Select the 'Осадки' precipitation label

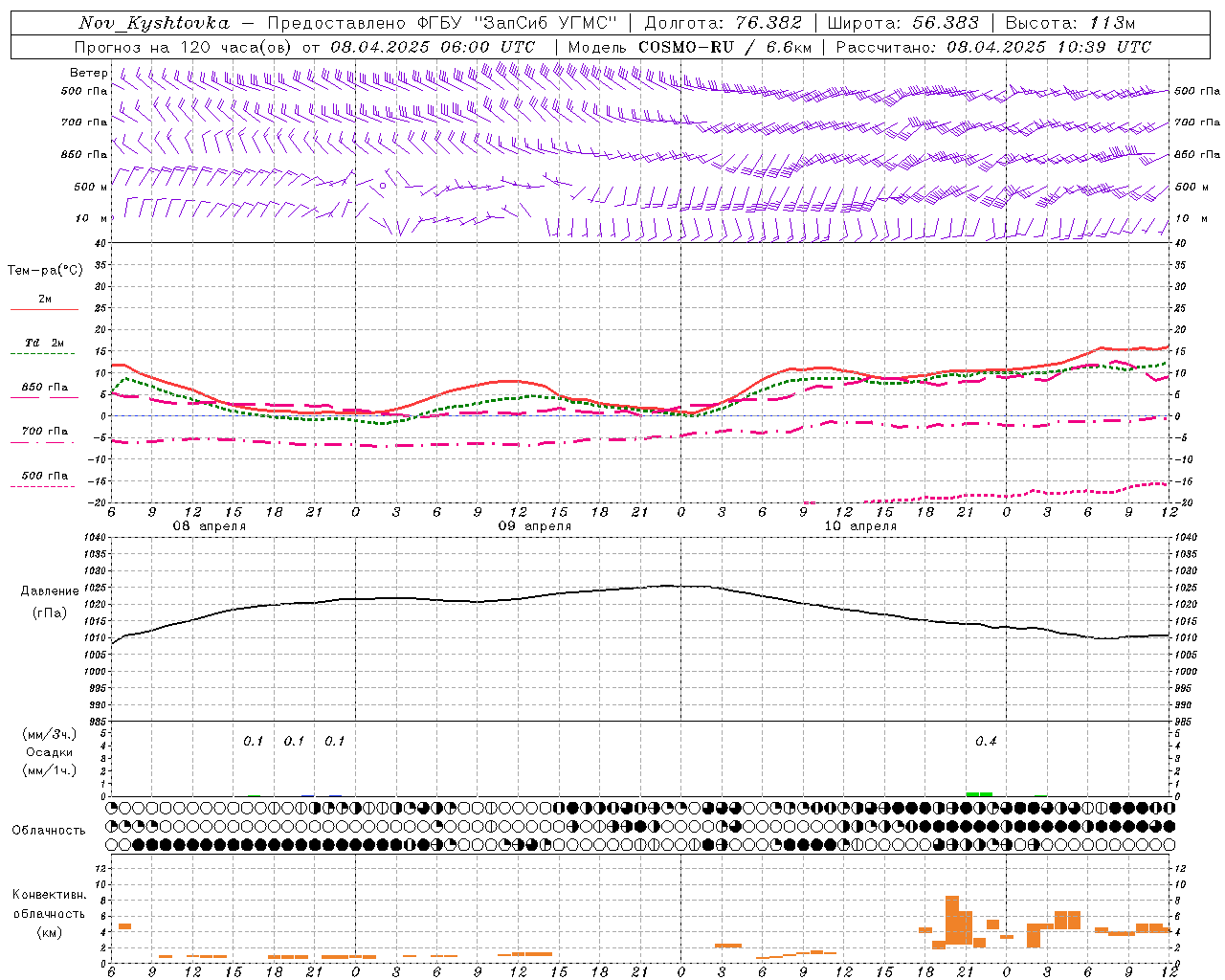click(x=50, y=752)
